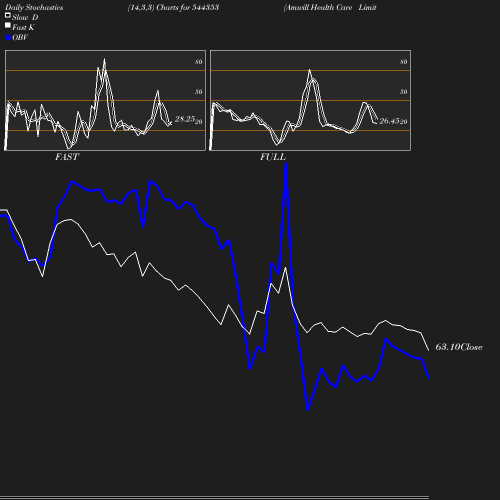Click the 'Slow D' legend label
This screenshot has height=500, width=500.
click(x=25, y=17)
